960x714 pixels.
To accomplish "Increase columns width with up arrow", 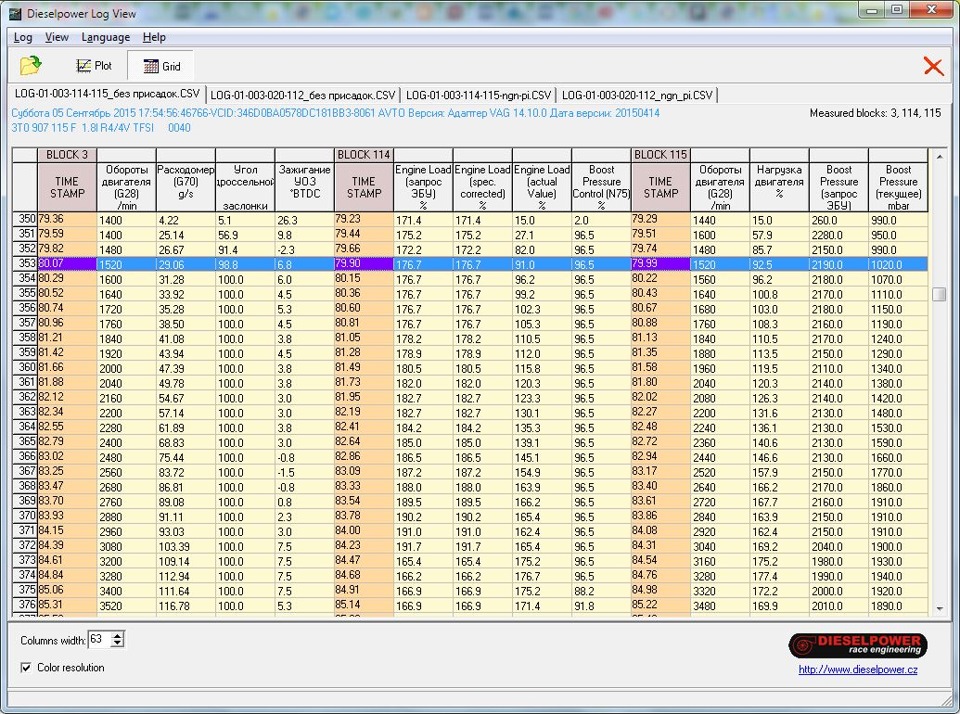I will tap(118, 635).
